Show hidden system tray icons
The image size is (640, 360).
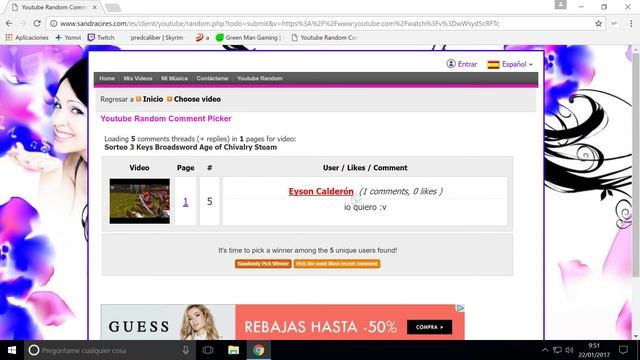pos(545,350)
